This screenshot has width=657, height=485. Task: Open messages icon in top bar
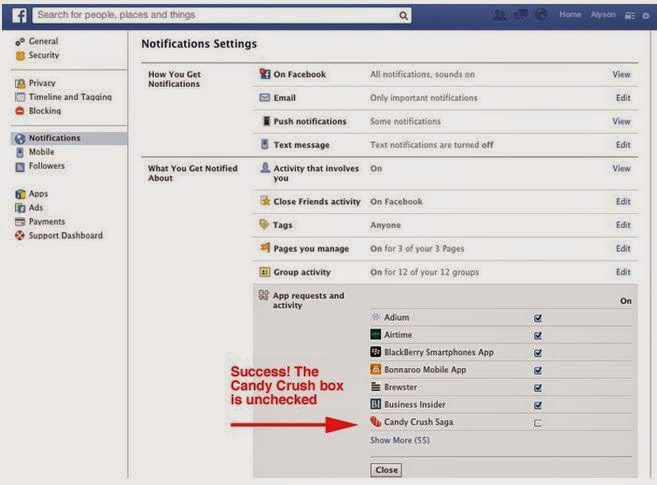(x=520, y=15)
